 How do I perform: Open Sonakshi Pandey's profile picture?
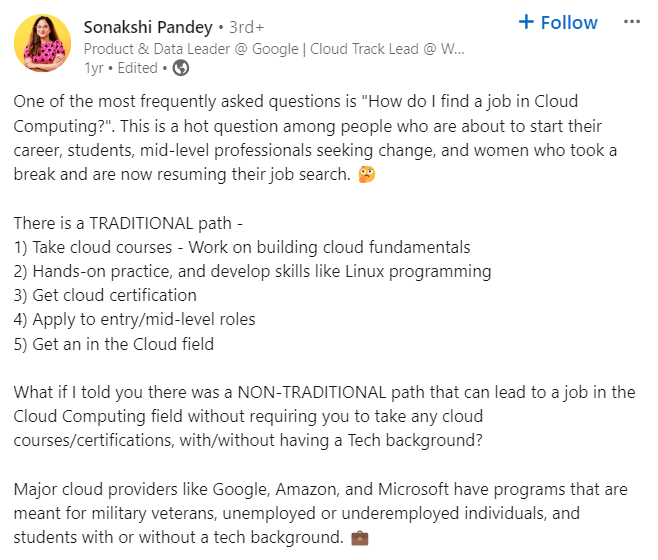click(x=42, y=44)
